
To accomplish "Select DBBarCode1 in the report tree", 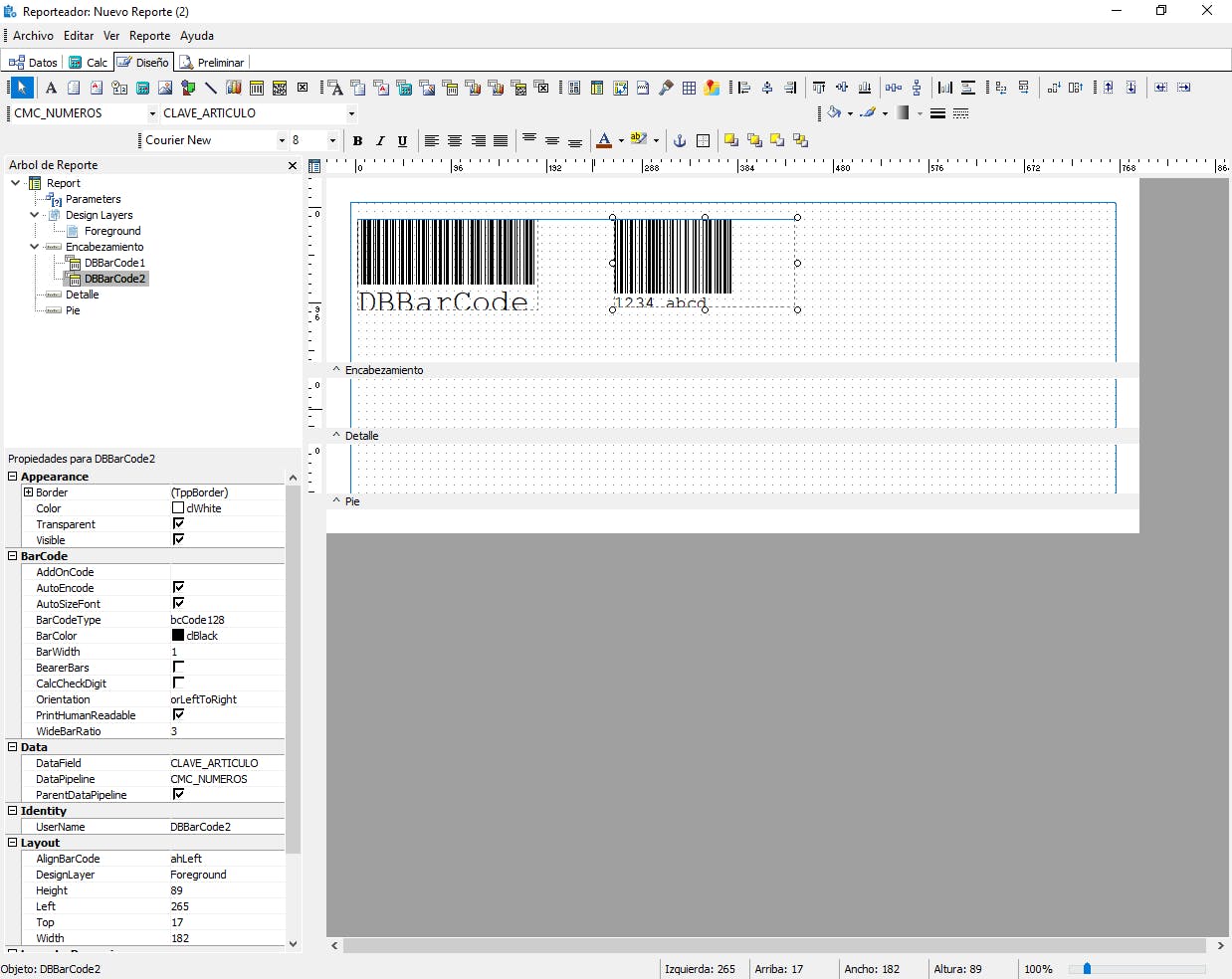I will point(114,263).
